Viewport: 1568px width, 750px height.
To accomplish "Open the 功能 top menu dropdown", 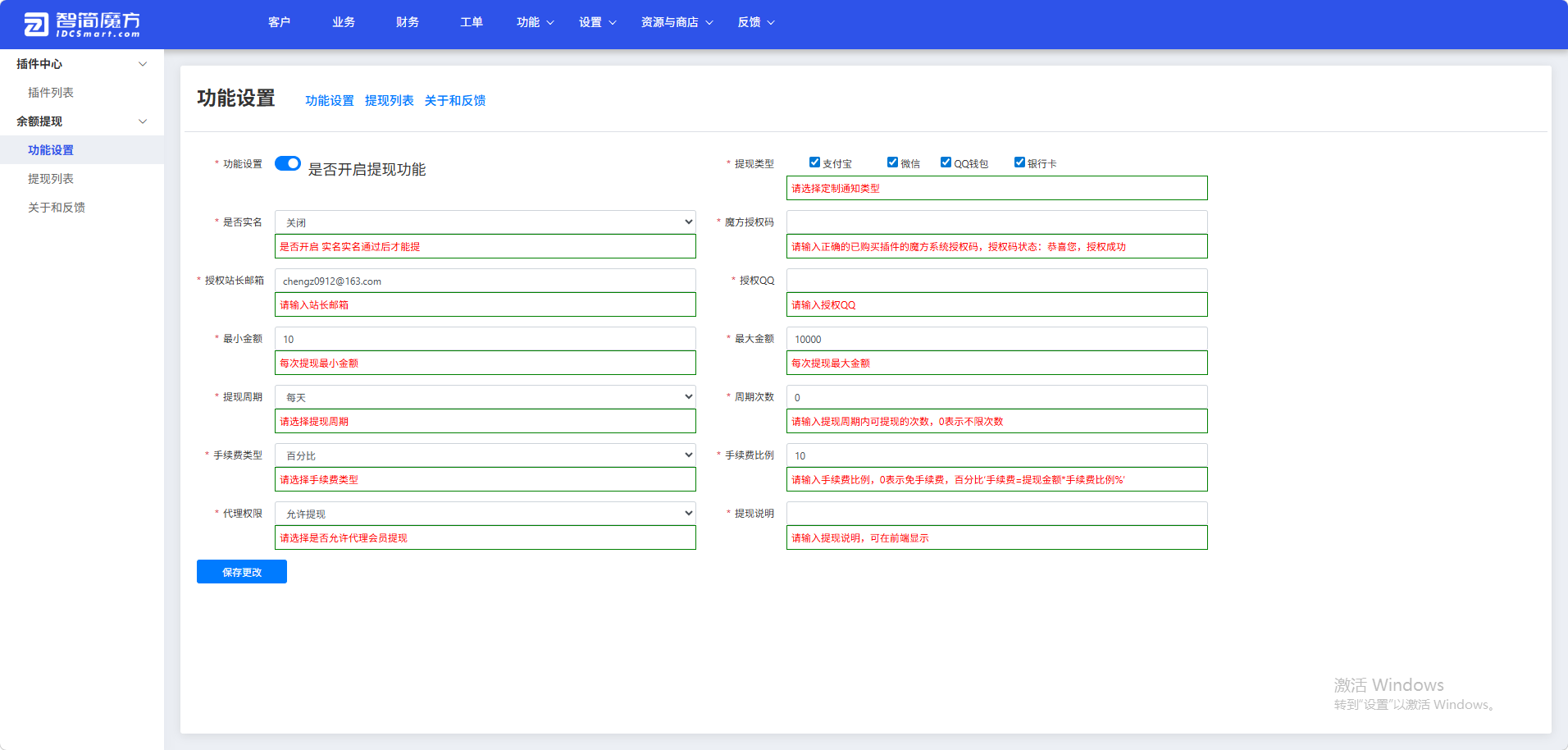I will pyautogui.click(x=536, y=22).
